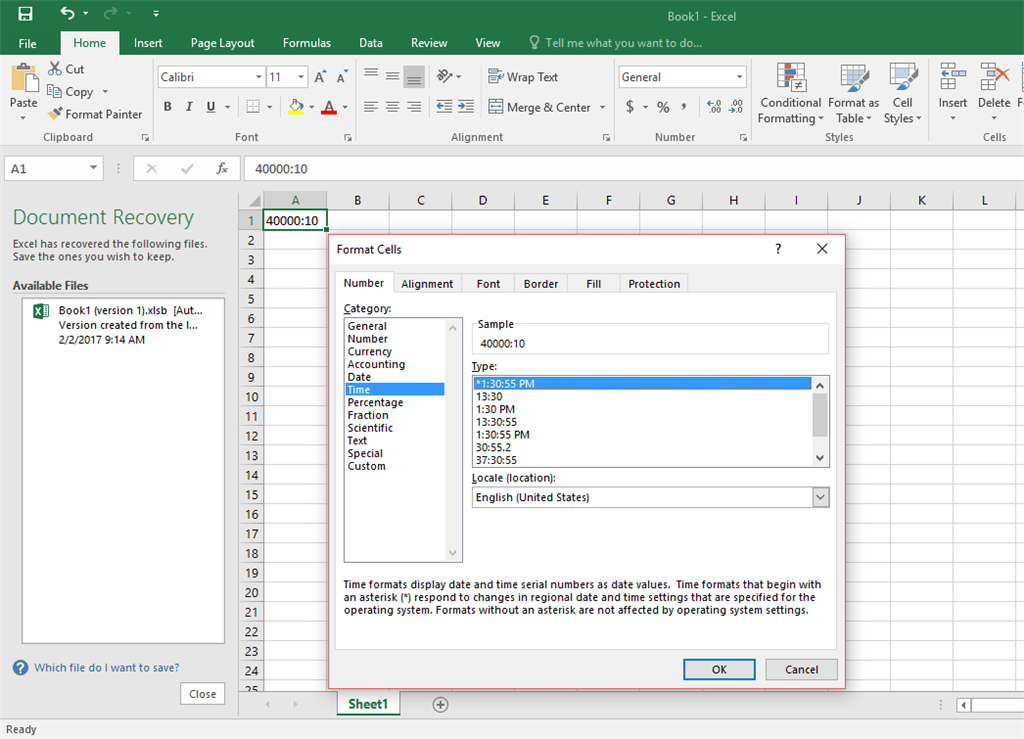Open the Alignment tab in Format Cells
This screenshot has width=1024, height=739.
[x=427, y=283]
